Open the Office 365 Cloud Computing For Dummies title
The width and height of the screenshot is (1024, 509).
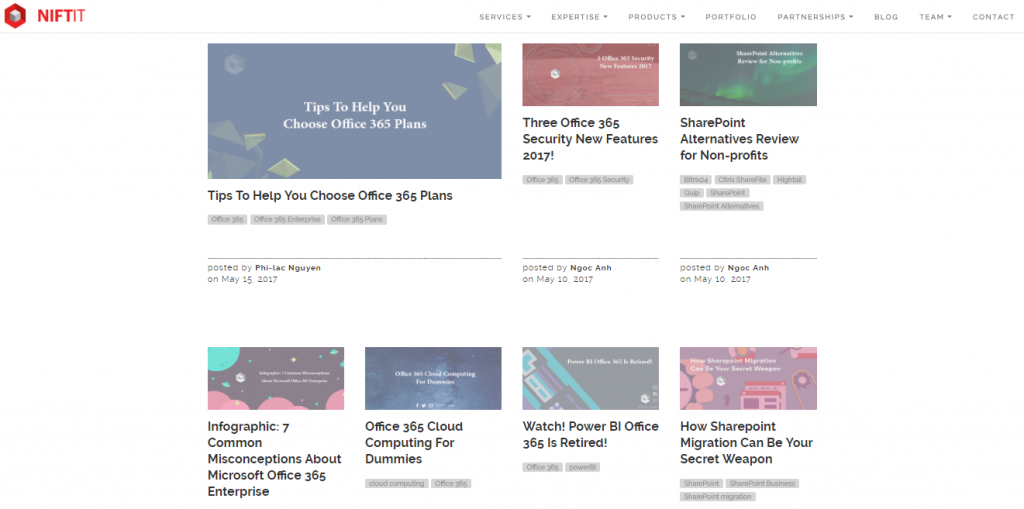point(414,442)
